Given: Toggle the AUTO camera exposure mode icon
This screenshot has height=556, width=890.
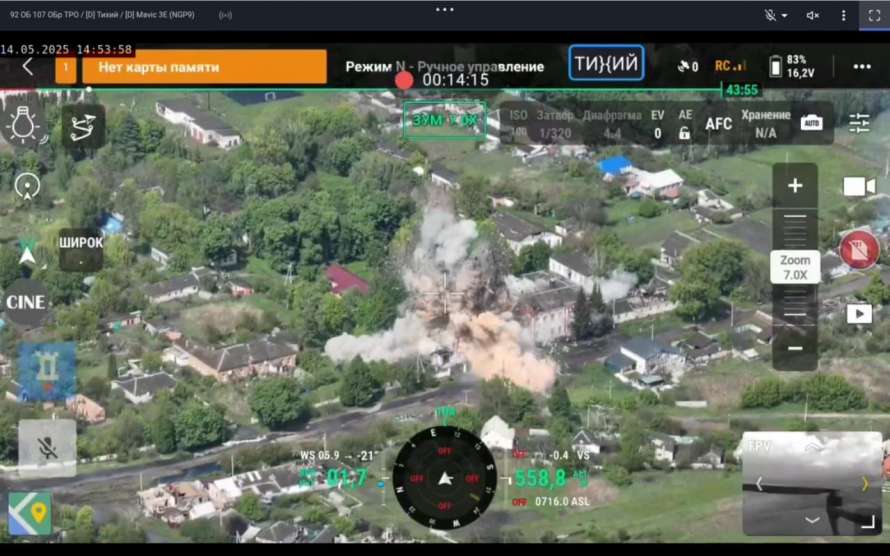Looking at the screenshot, I should click(x=811, y=123).
